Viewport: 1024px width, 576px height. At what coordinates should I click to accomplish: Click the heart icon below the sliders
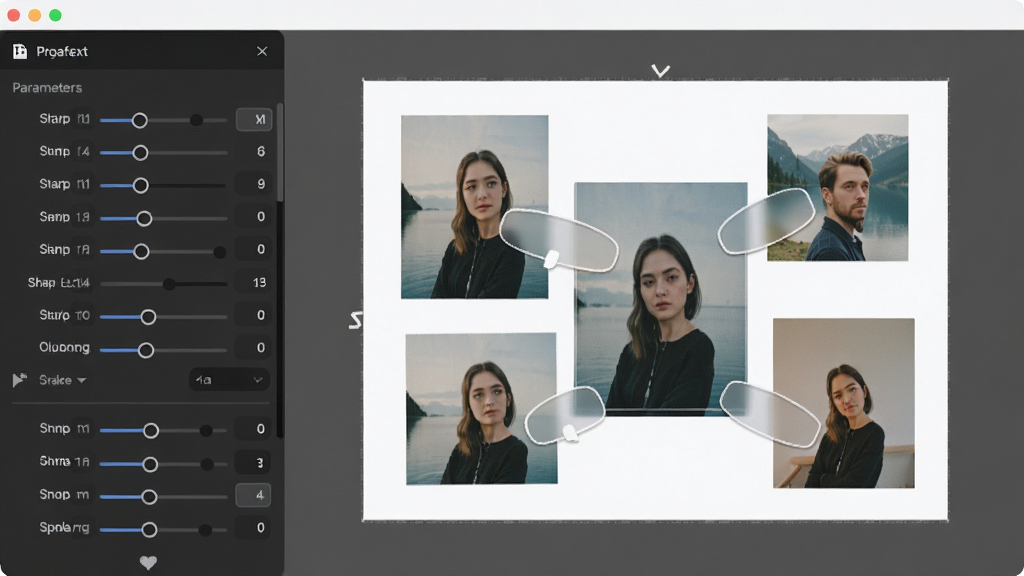point(148,562)
